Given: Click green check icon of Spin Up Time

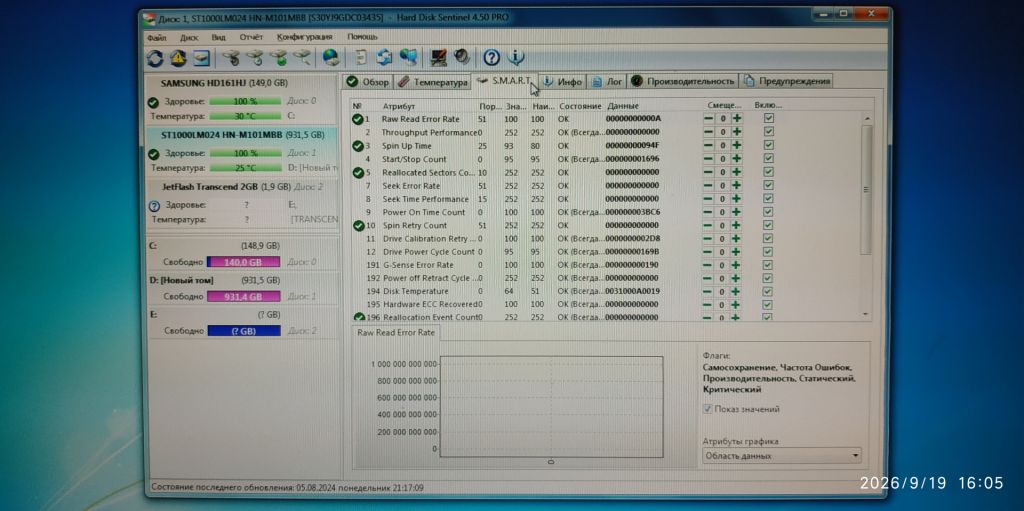Looking at the screenshot, I should (x=357, y=146).
